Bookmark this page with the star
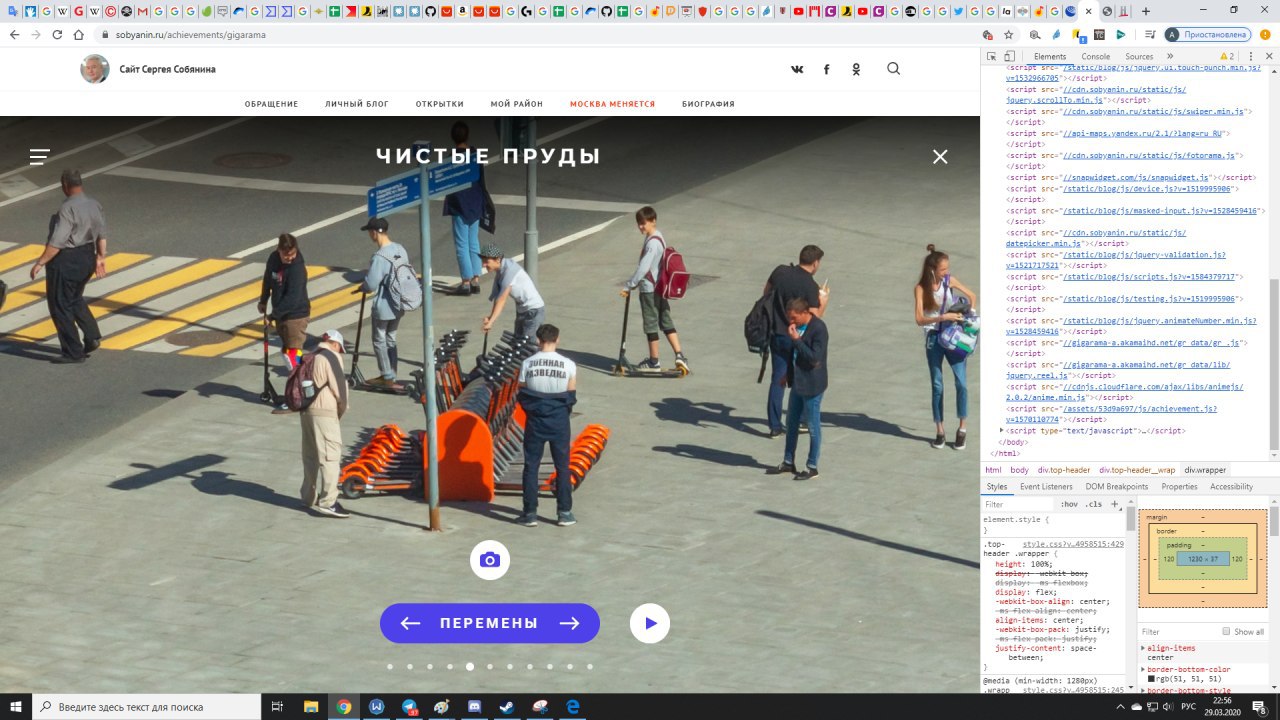1280x720 pixels. point(1009,34)
